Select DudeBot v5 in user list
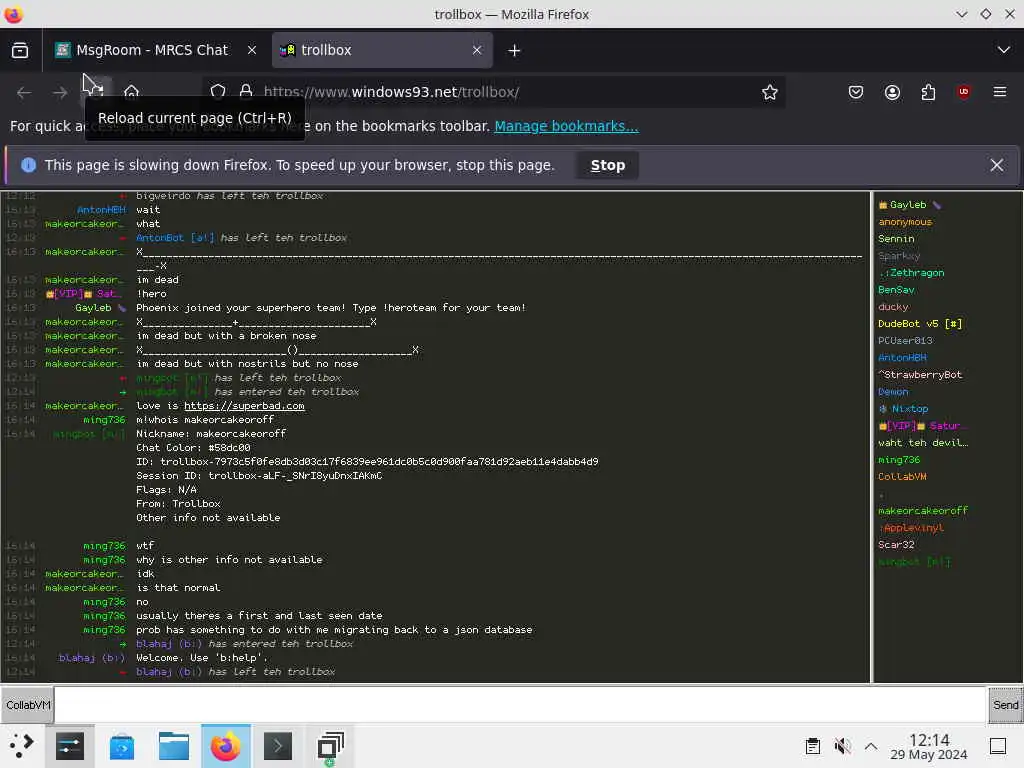Screen dimensions: 1024x768 pyautogui.click(x=920, y=324)
